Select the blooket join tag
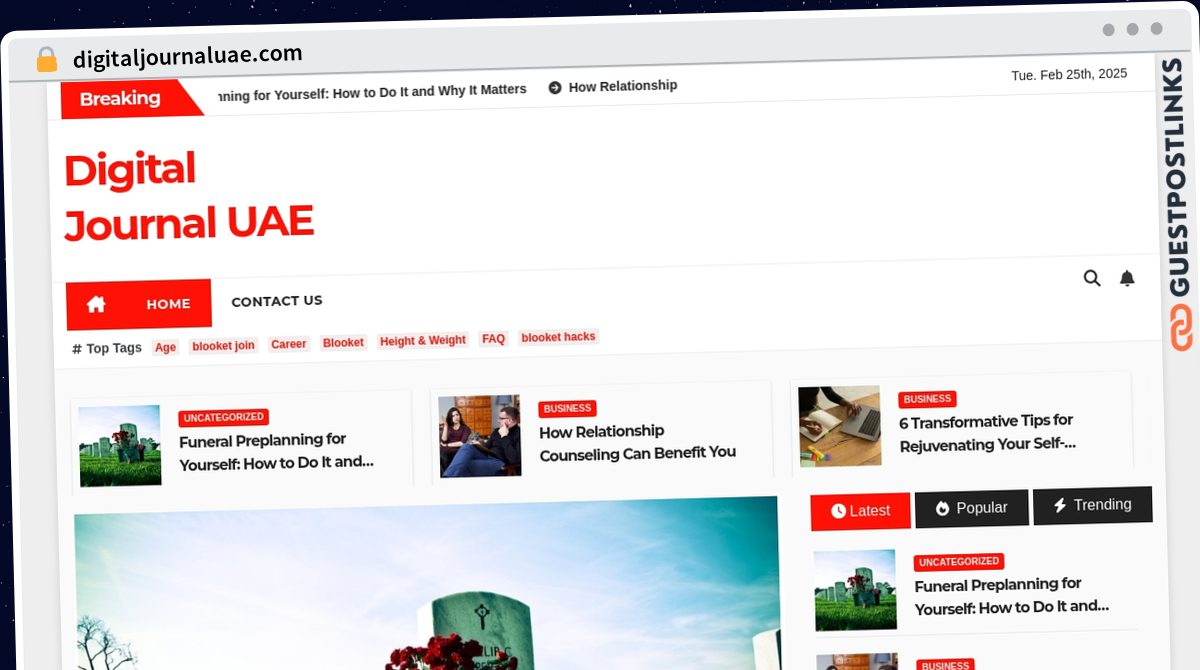The image size is (1200, 670). click(223, 346)
